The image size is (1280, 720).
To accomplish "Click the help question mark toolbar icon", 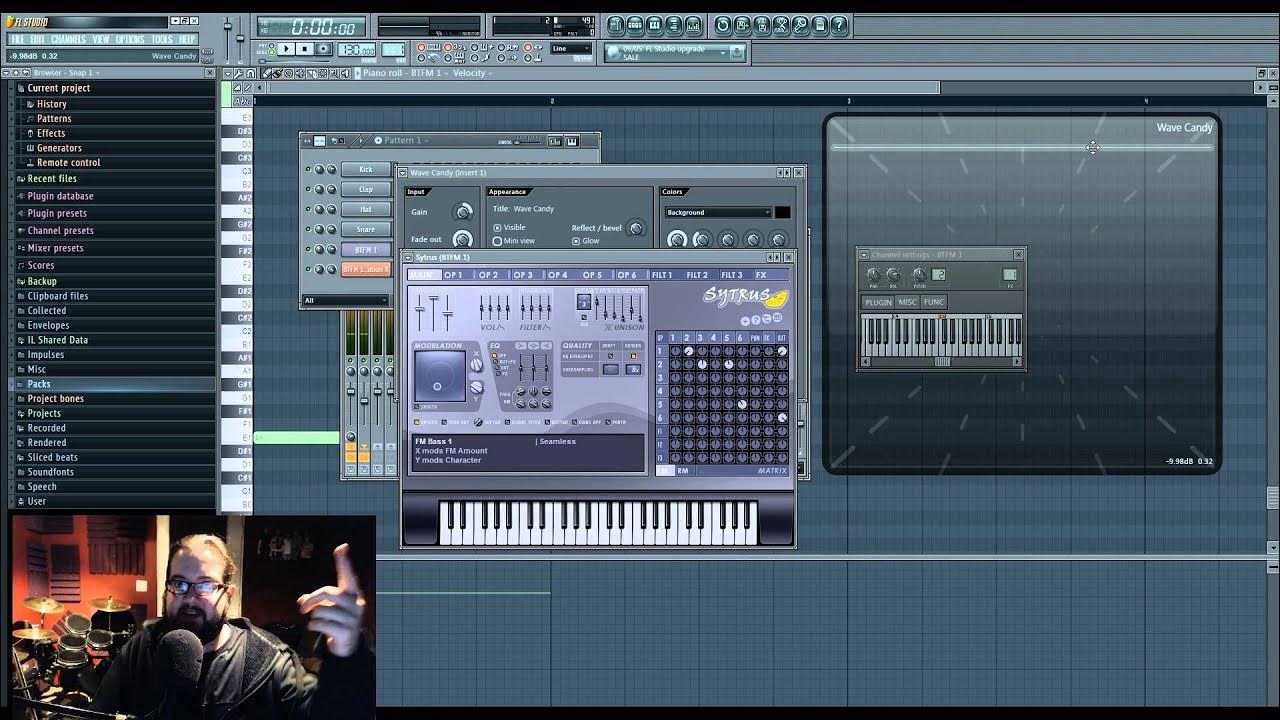I will point(839,25).
